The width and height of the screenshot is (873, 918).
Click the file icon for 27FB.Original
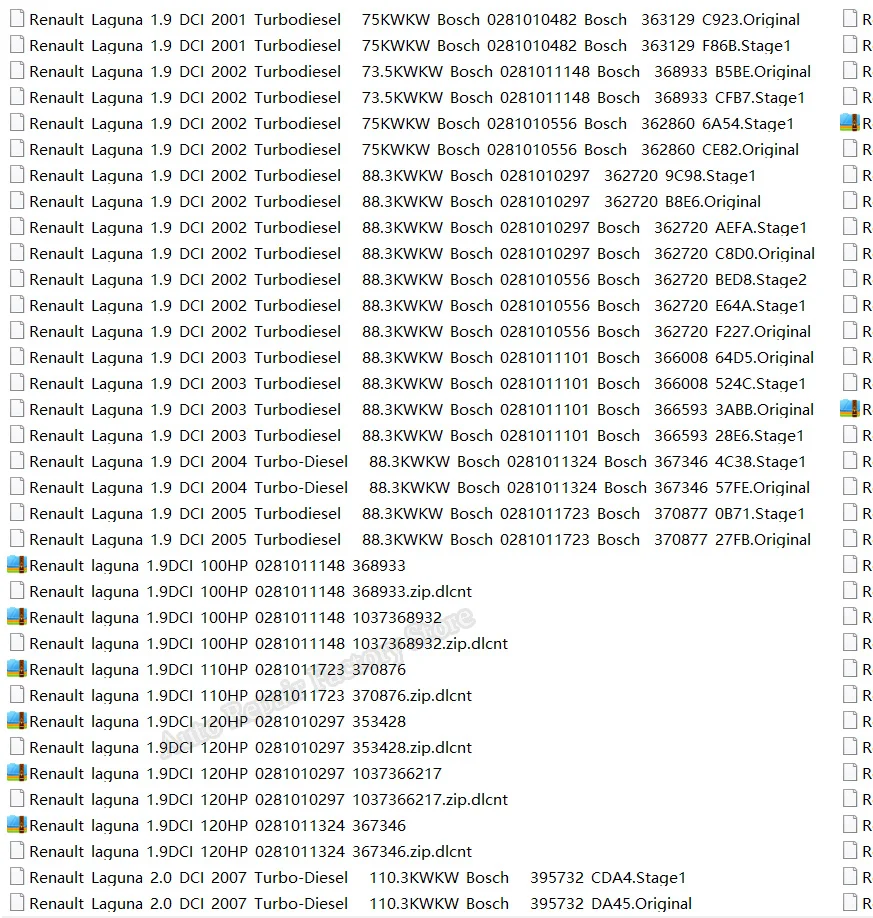click(x=17, y=539)
